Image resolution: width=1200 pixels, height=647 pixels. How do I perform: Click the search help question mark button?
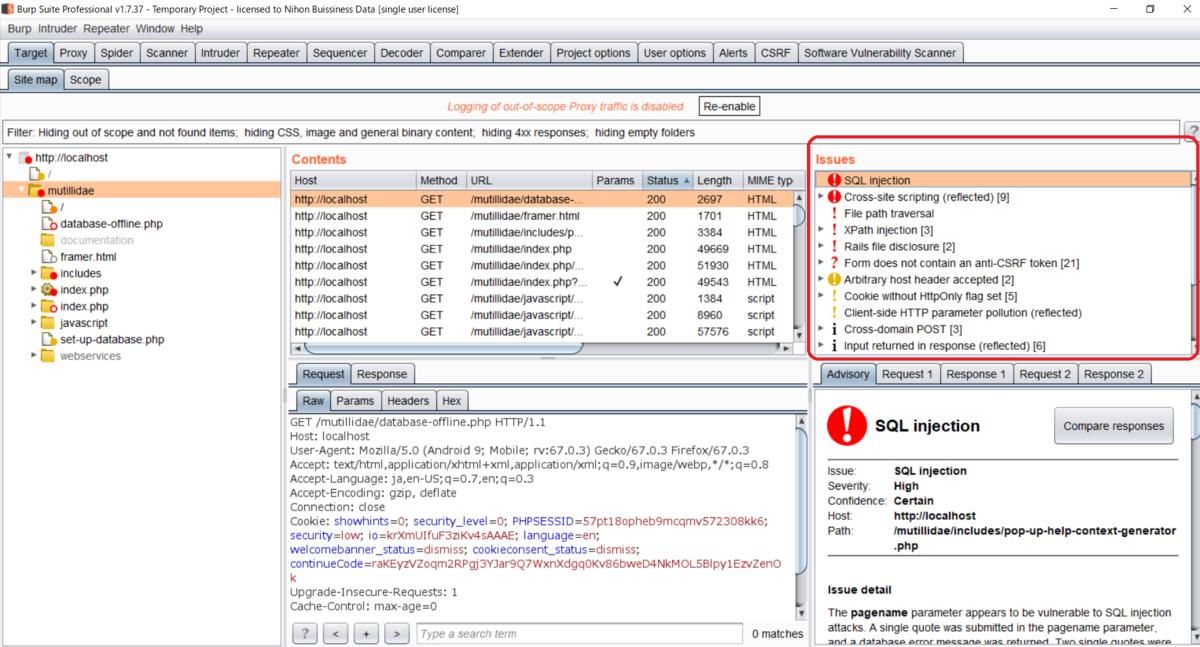[305, 634]
